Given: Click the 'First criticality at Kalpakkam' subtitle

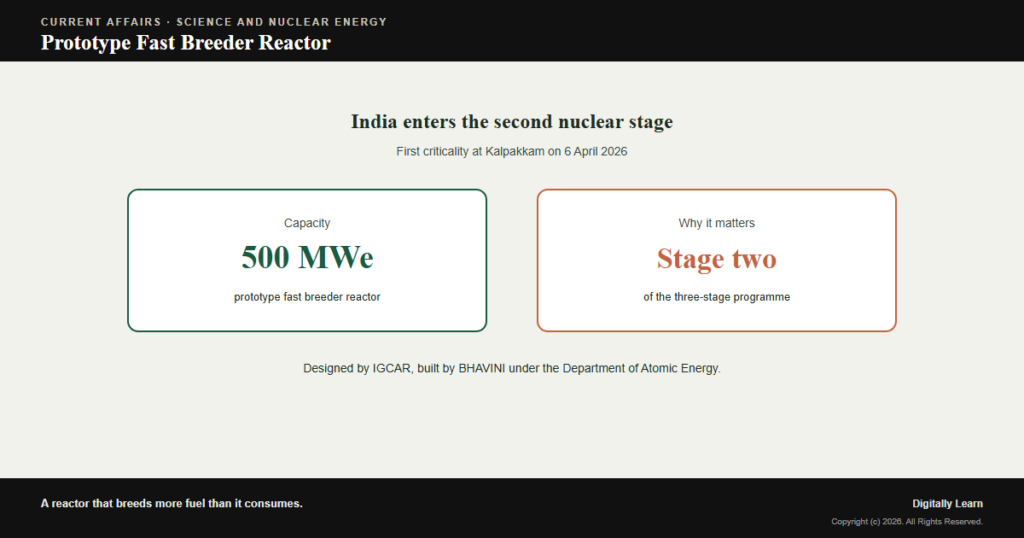Looking at the screenshot, I should click(x=512, y=151).
